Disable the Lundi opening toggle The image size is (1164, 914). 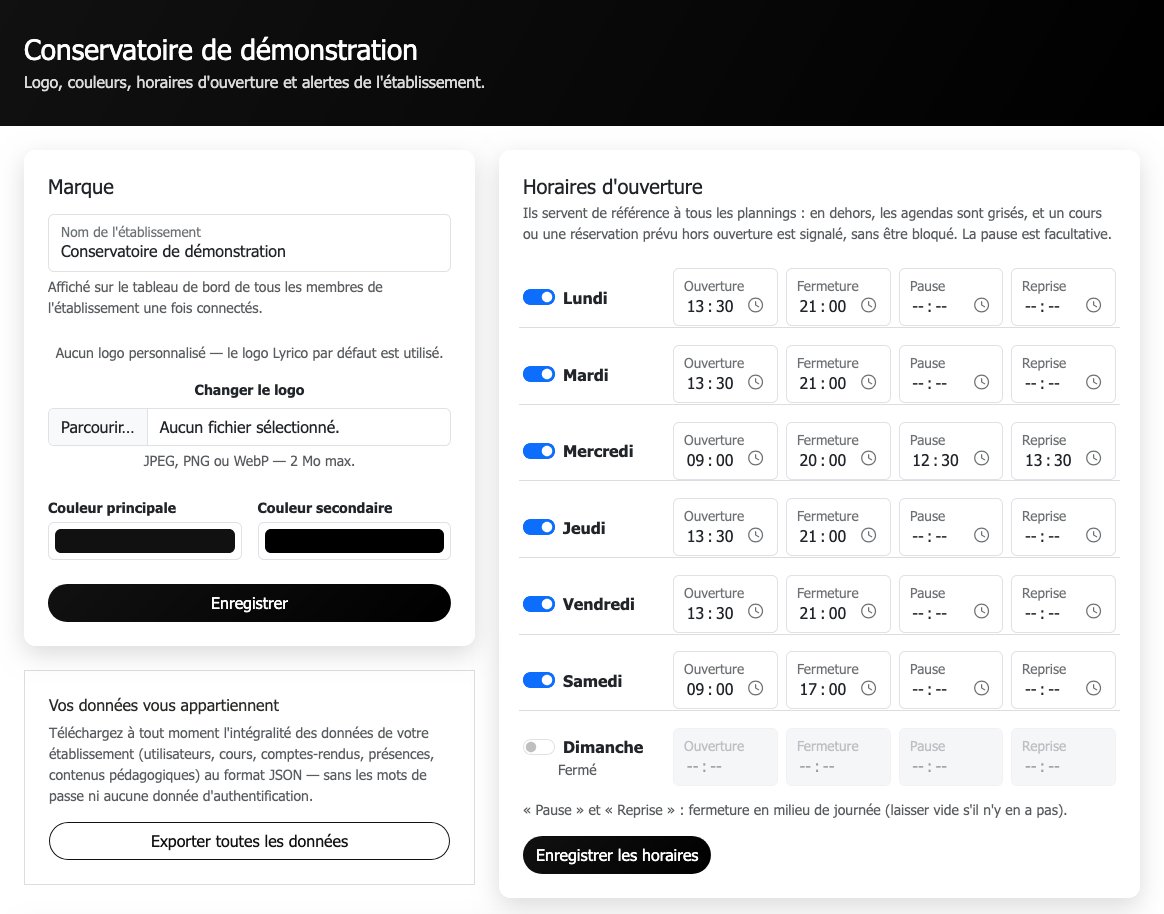pos(539,297)
